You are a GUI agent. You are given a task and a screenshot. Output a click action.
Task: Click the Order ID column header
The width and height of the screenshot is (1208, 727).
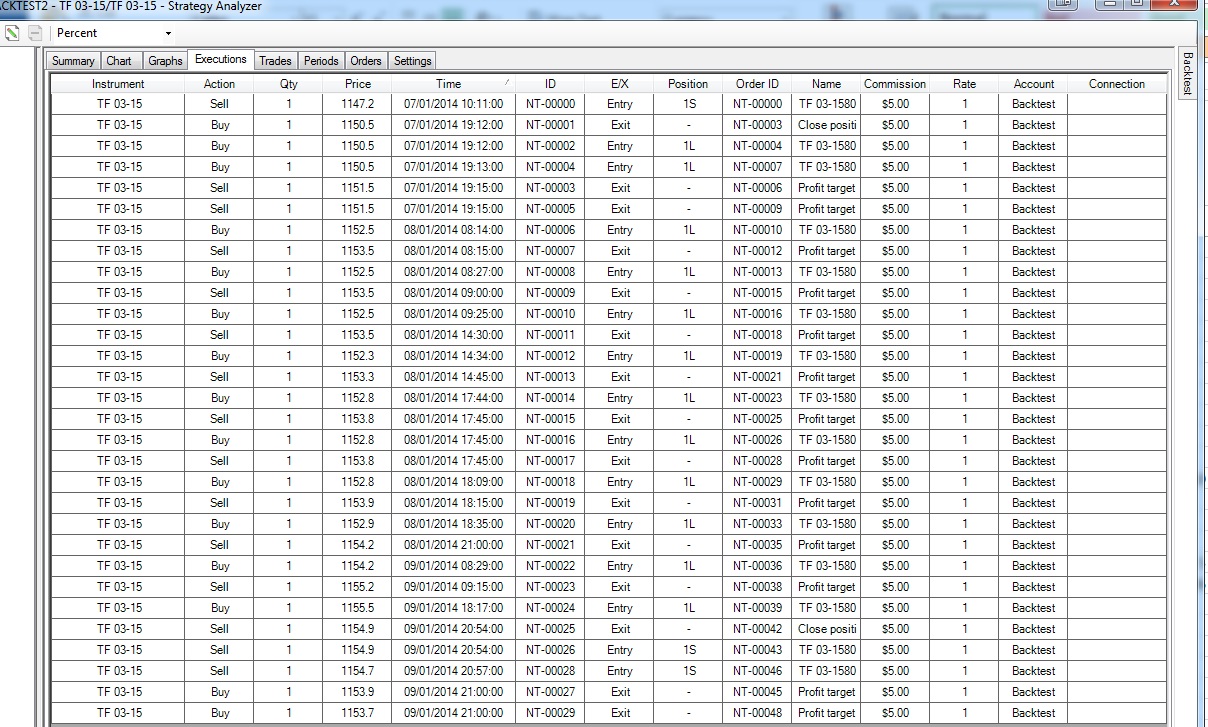click(757, 84)
